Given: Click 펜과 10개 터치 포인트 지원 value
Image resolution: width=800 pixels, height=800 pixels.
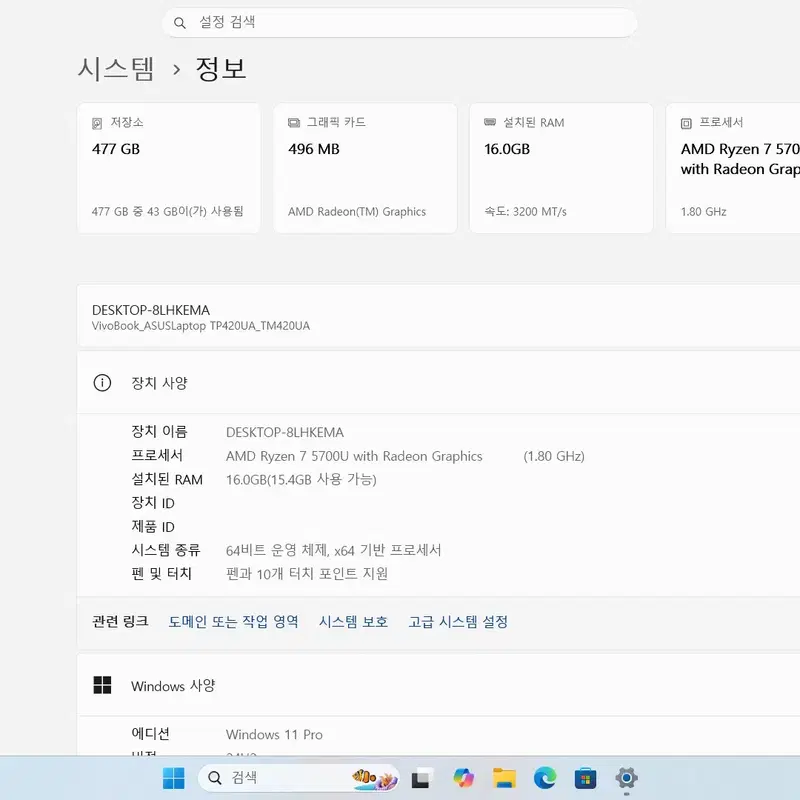Looking at the screenshot, I should pos(307,574).
